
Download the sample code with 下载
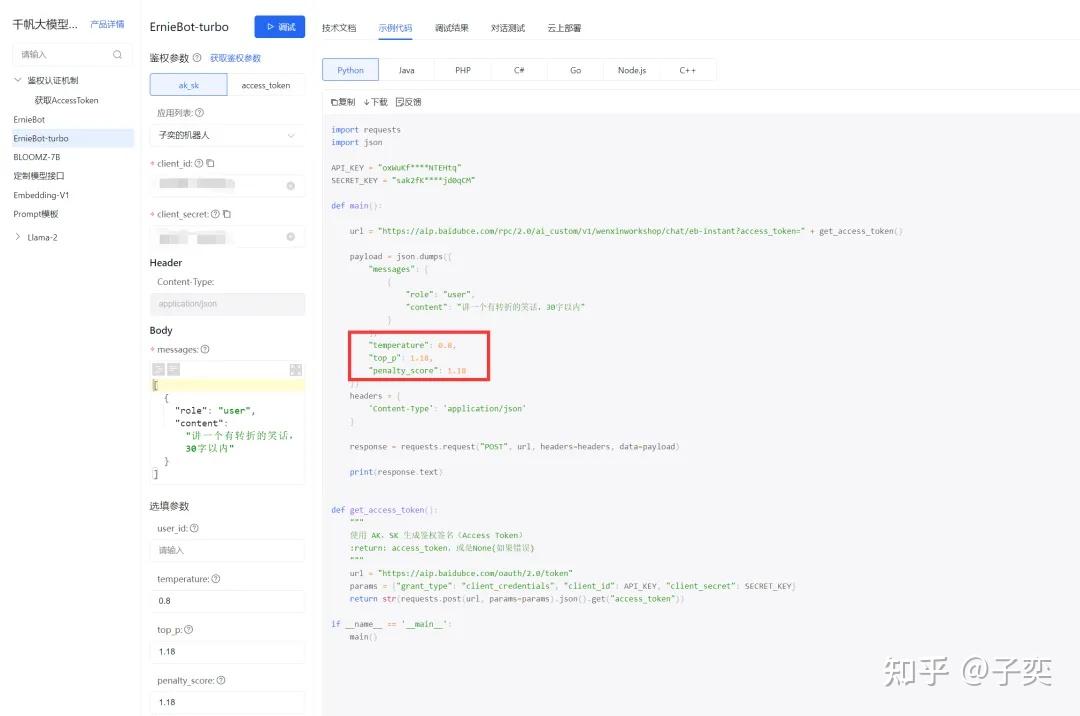[376, 102]
